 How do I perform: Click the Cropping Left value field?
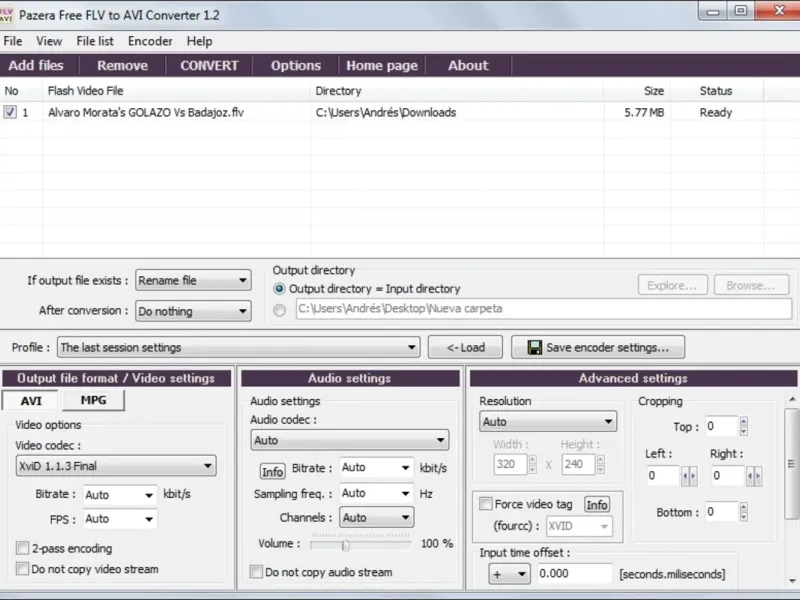662,476
